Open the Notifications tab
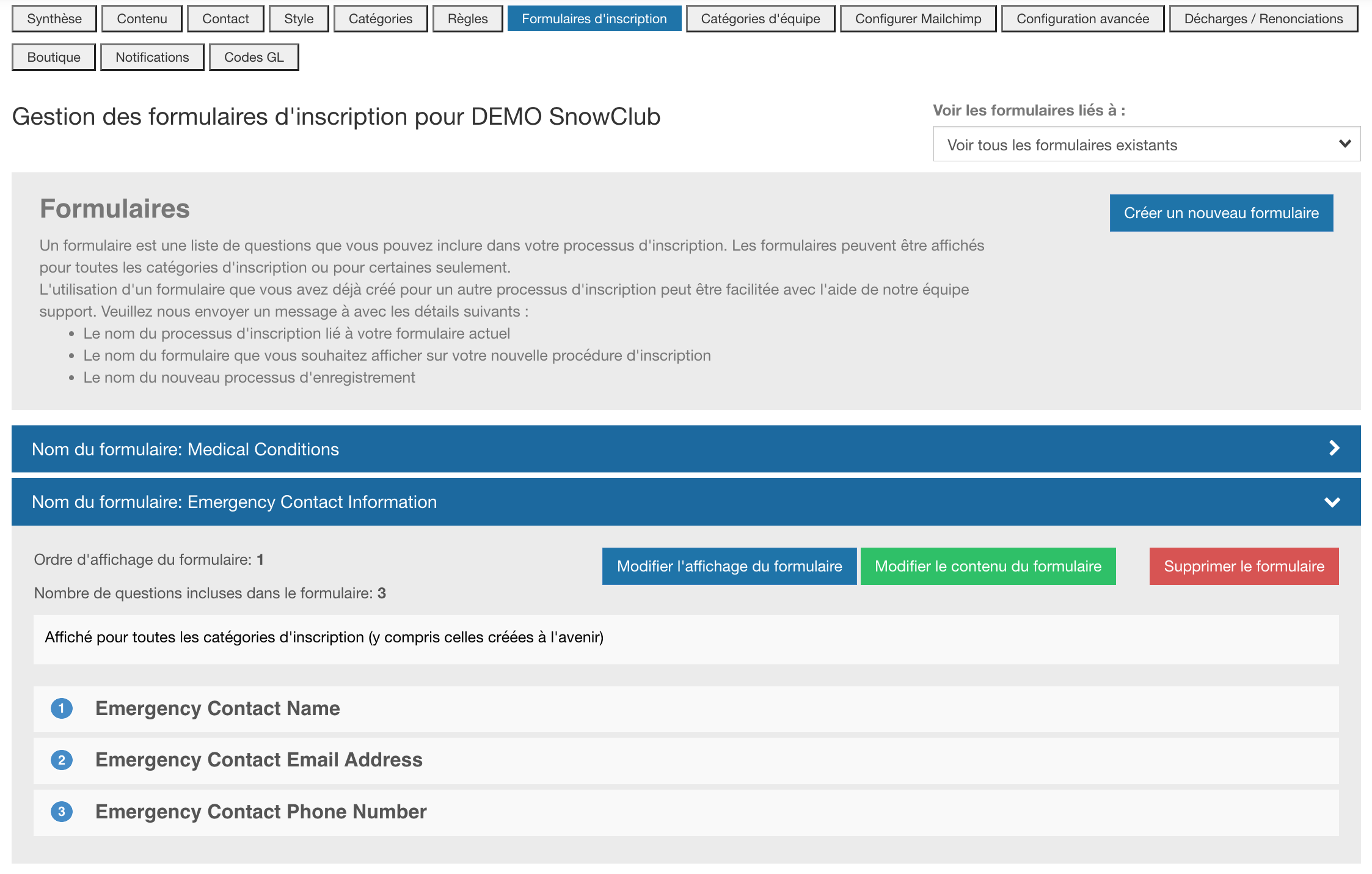This screenshot has width=1372, height=874. [x=152, y=57]
